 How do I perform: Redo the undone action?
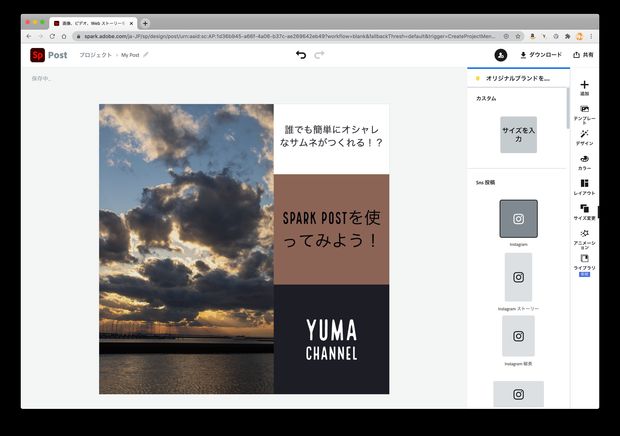319,55
